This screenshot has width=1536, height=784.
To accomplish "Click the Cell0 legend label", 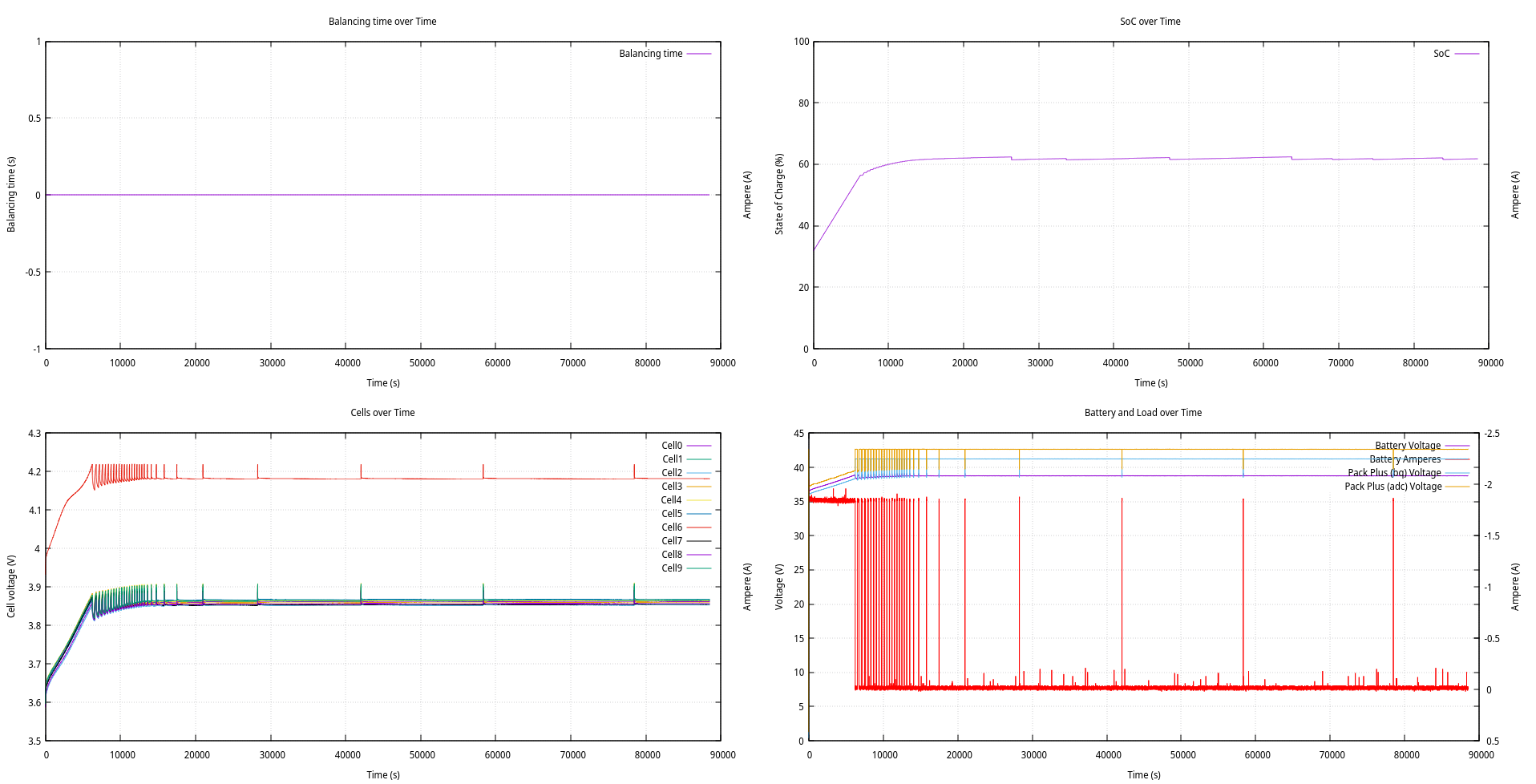I will [672, 446].
